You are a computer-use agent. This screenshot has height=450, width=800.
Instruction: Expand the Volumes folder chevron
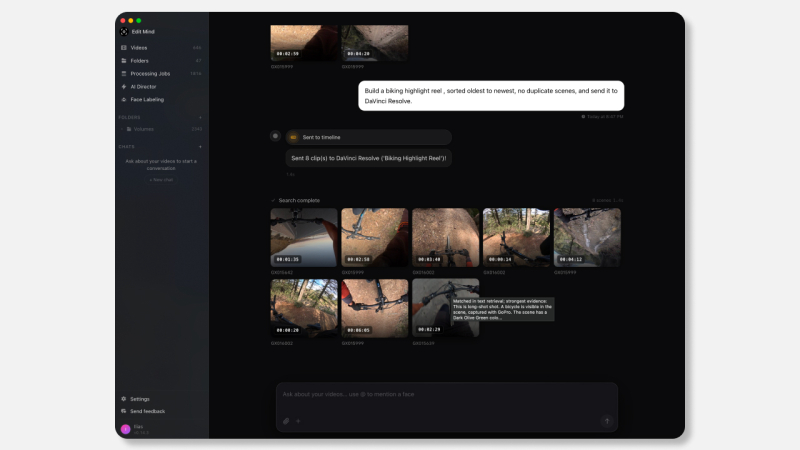[x=122, y=129]
